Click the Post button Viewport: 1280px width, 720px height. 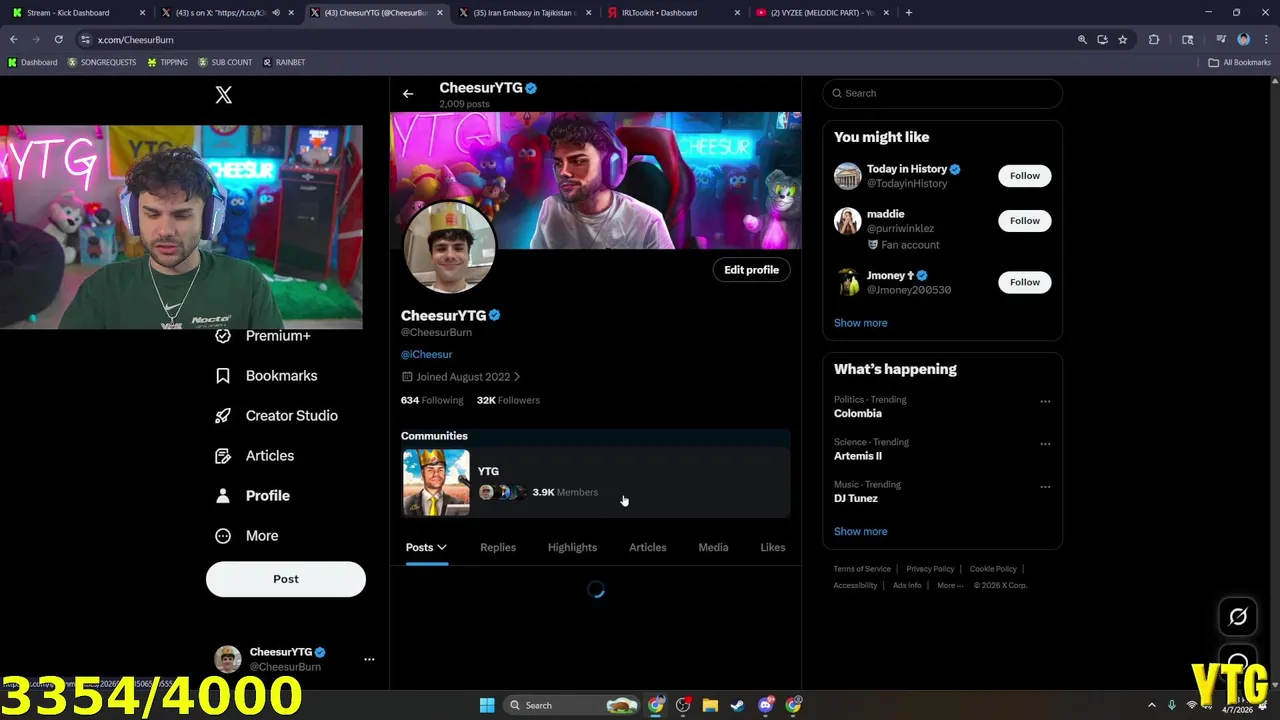click(x=286, y=579)
